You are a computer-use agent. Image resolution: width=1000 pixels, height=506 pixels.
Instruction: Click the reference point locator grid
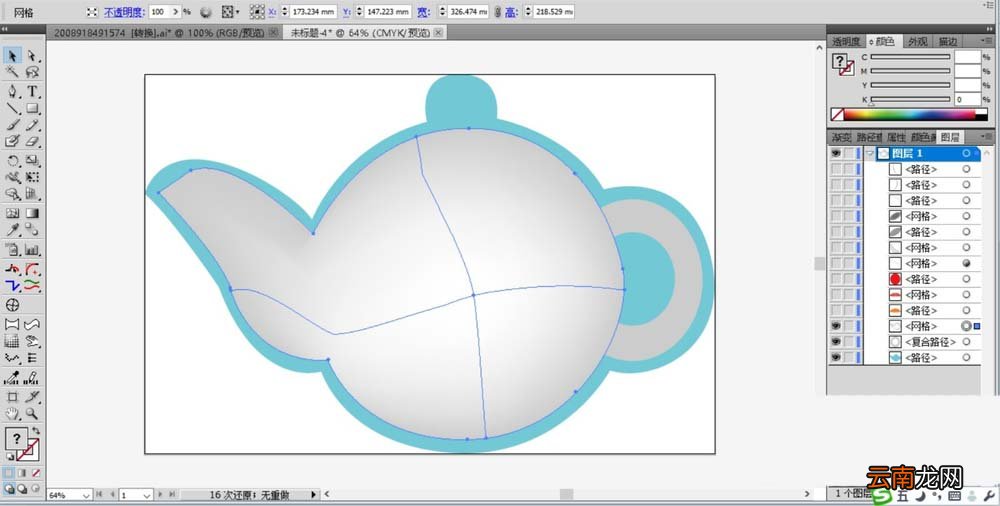pyautogui.click(x=257, y=12)
